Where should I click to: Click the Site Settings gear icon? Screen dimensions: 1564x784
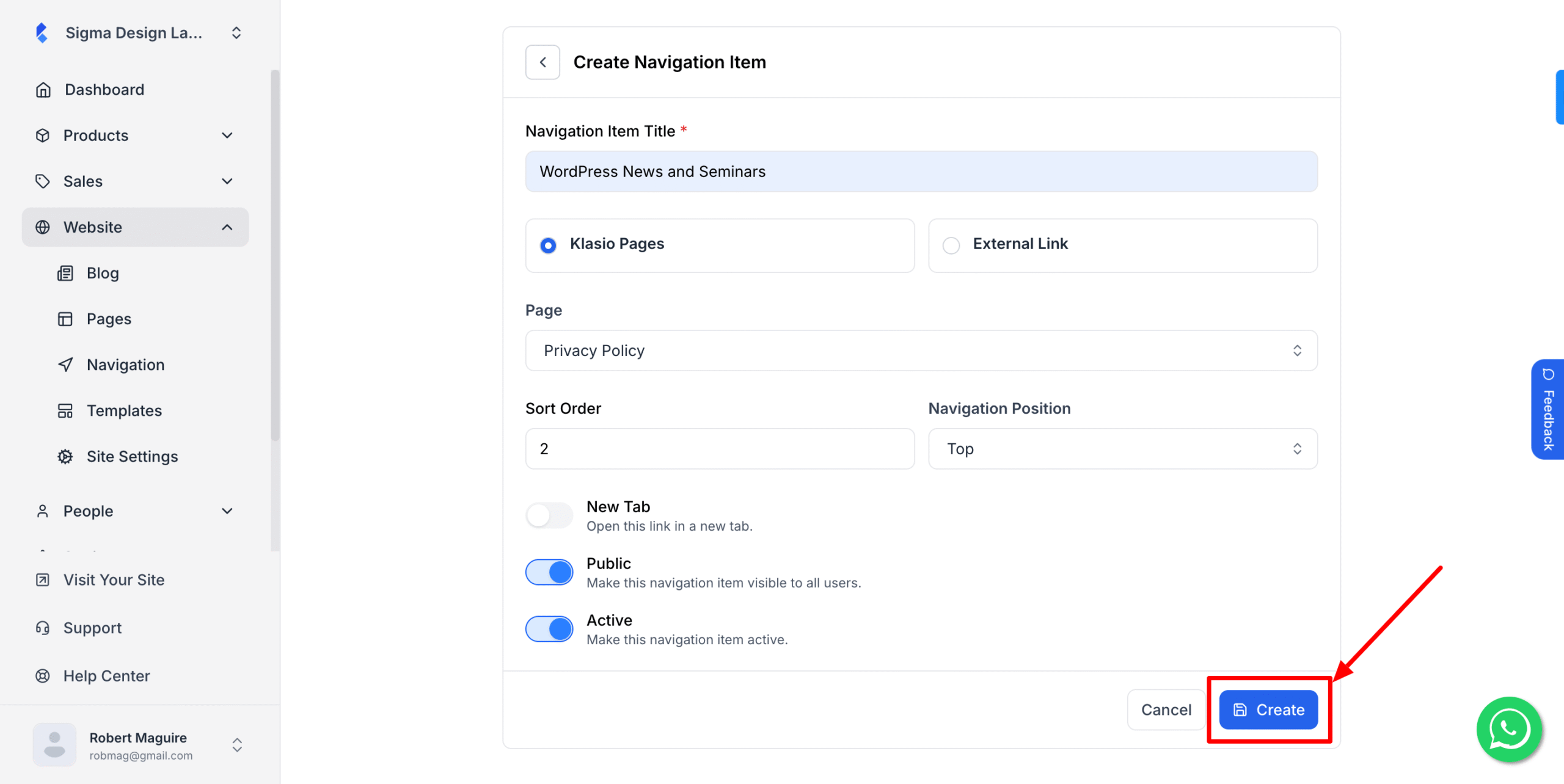coord(65,456)
